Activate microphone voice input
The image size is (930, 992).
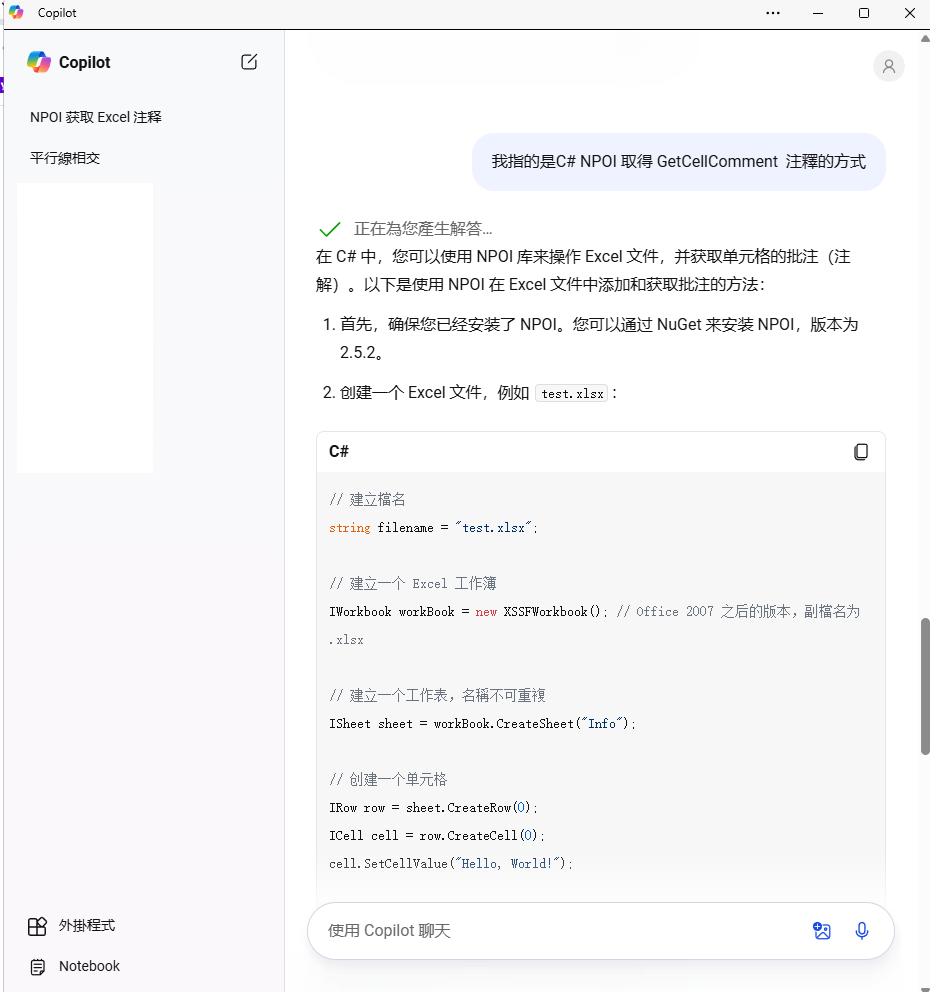(862, 931)
